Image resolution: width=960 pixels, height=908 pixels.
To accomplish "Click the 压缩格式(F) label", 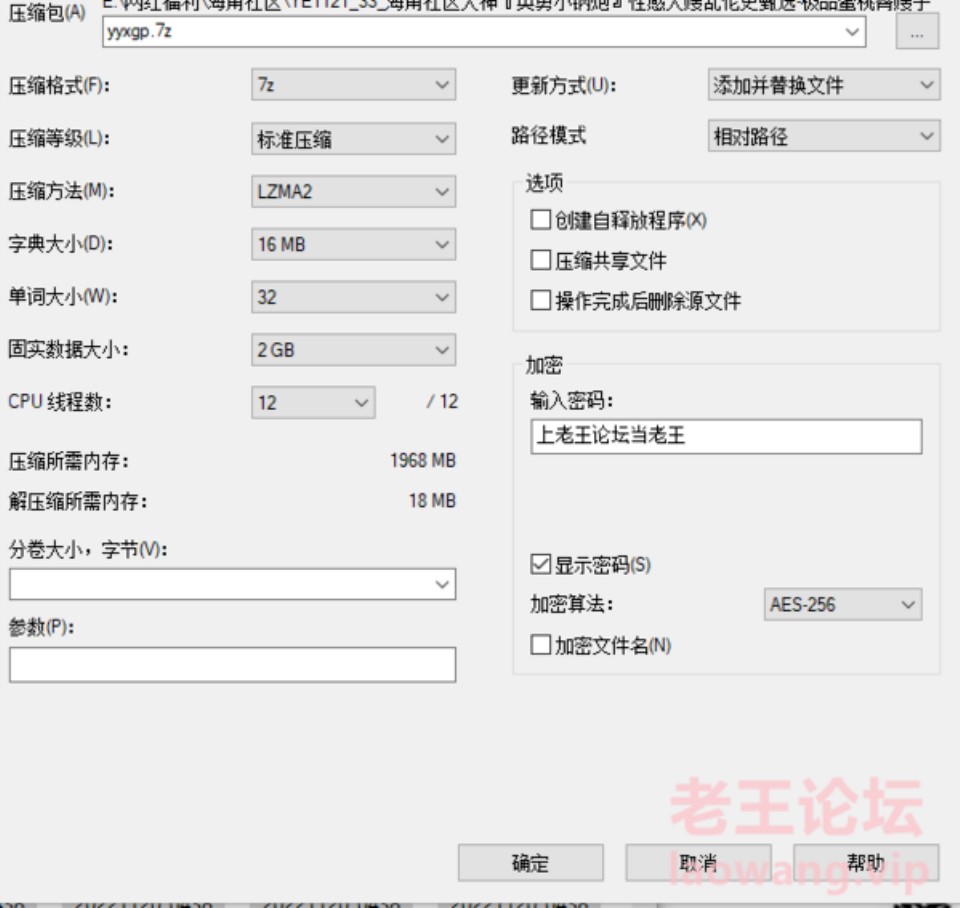I will pos(59,85).
